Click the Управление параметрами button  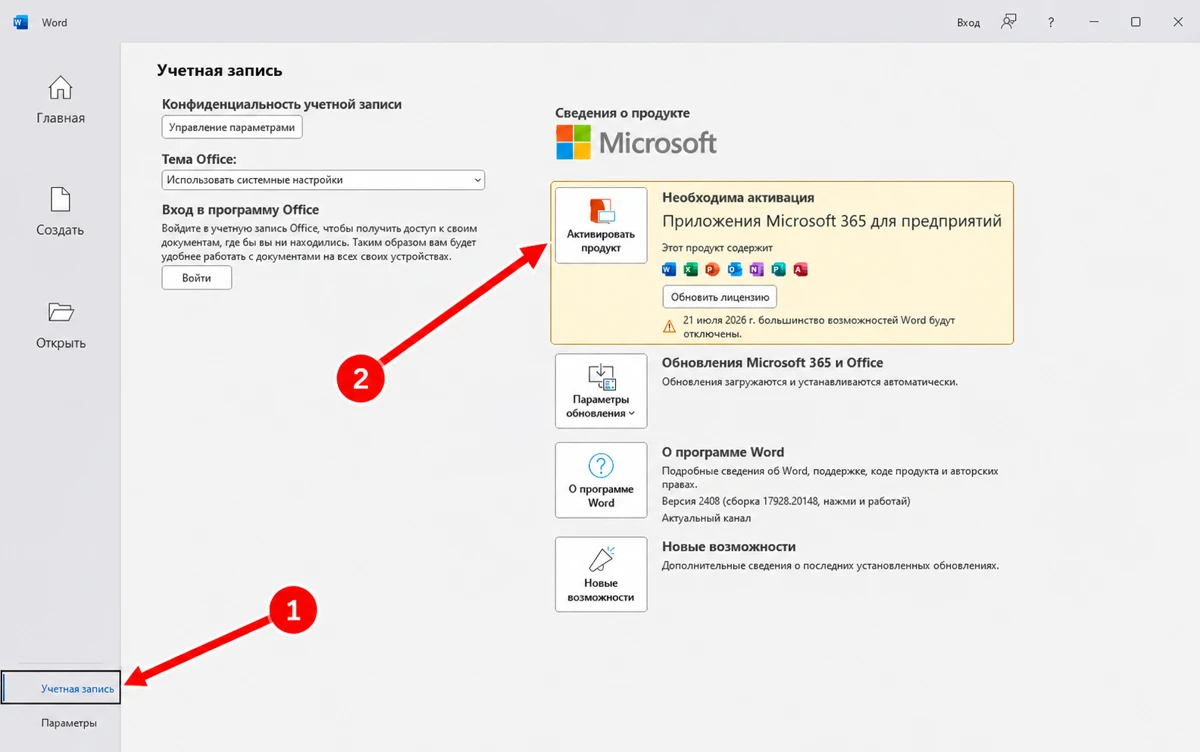click(232, 127)
